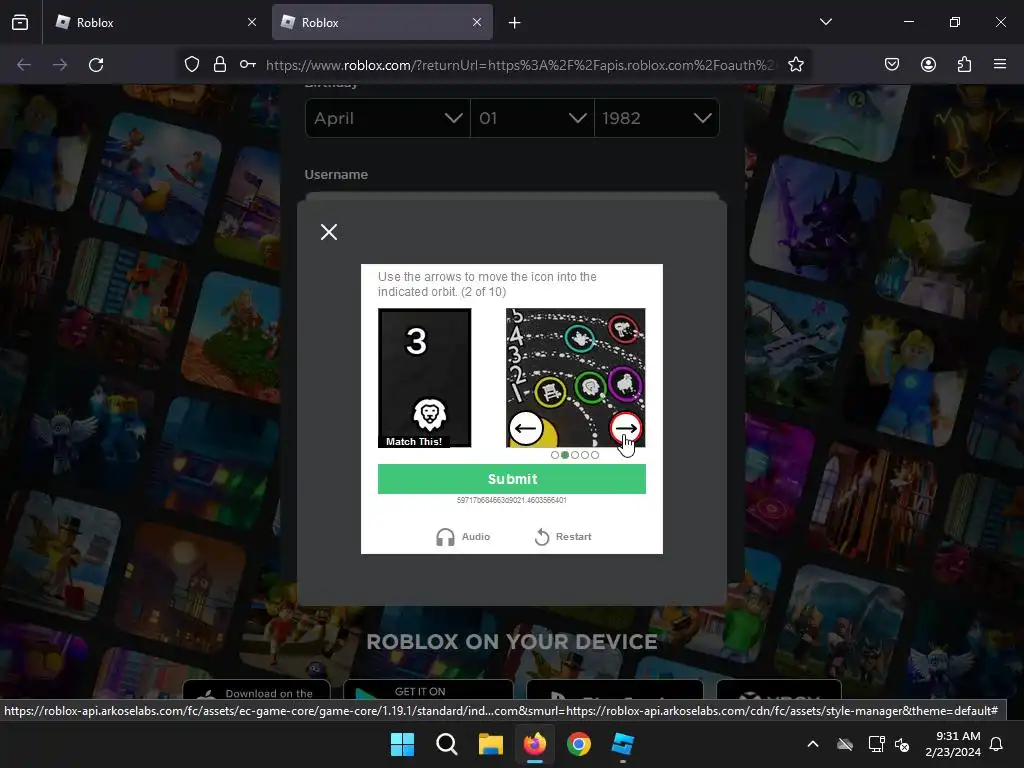Switch to the Audio challenge

(x=463, y=536)
